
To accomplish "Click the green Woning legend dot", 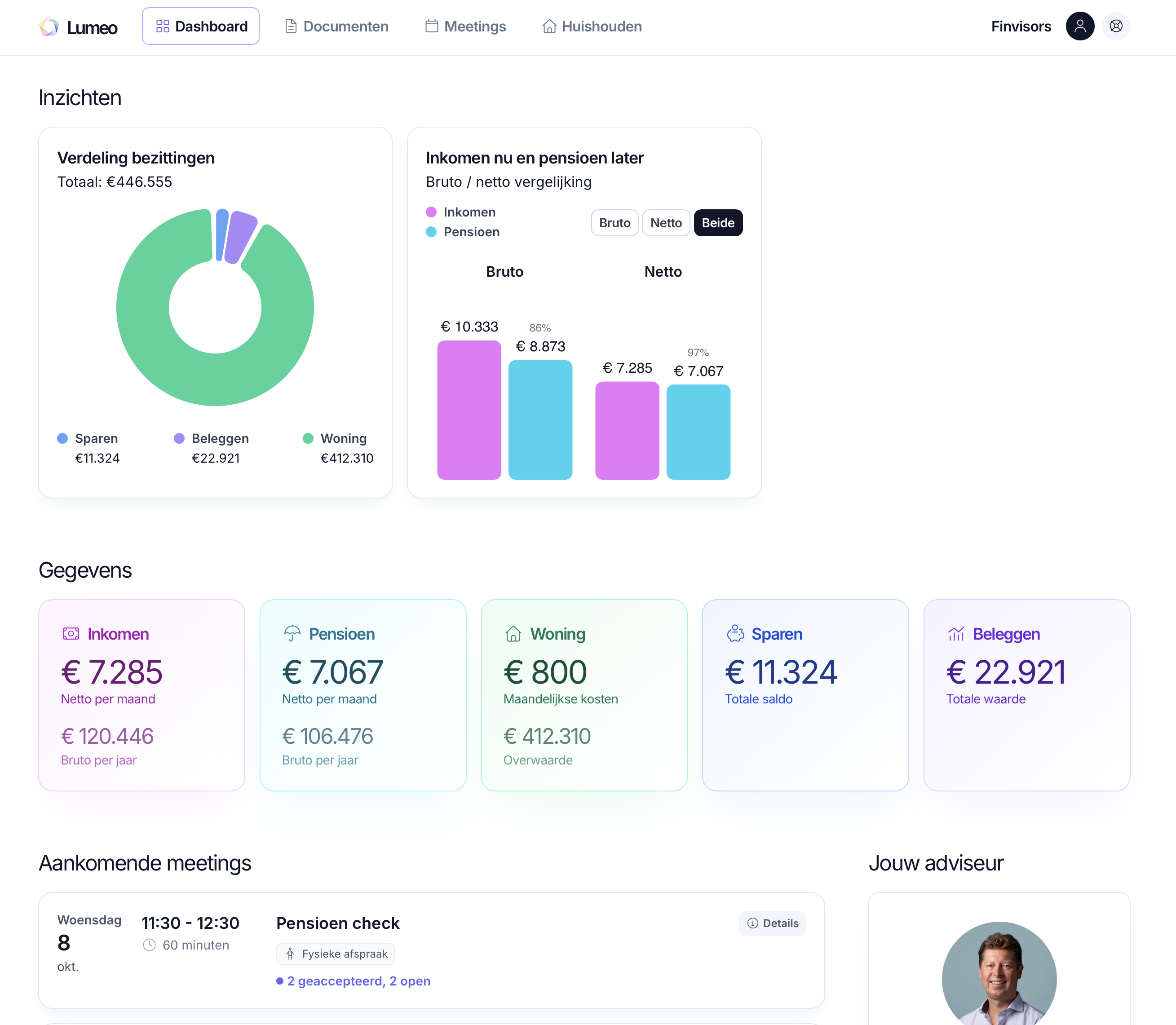I will (x=308, y=439).
